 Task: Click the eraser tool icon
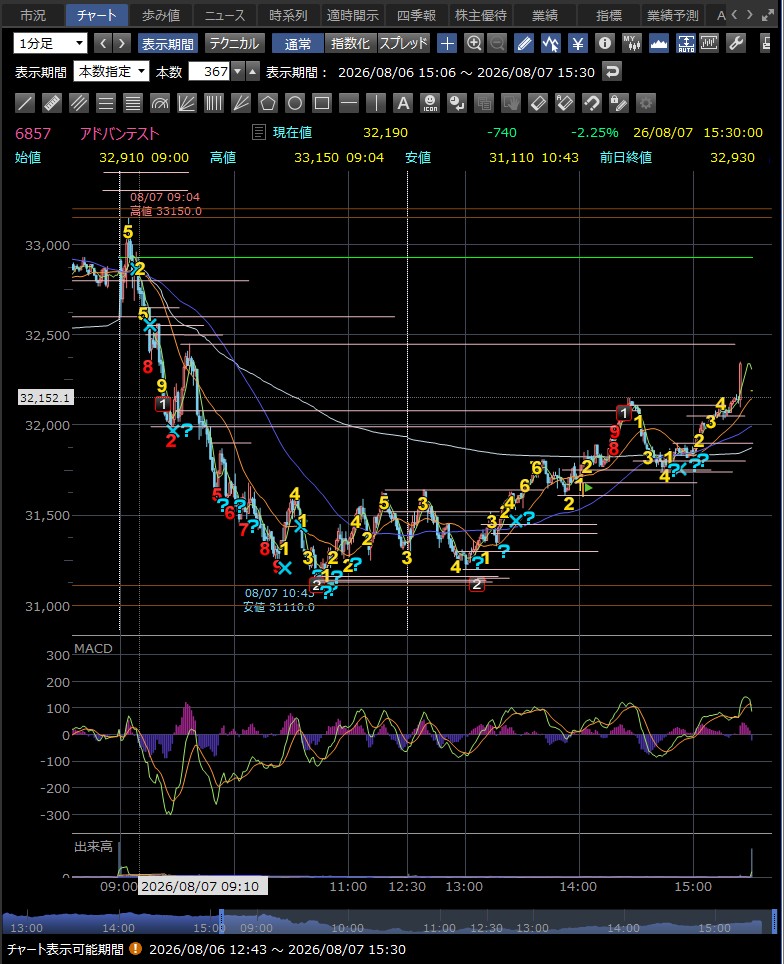coord(538,103)
